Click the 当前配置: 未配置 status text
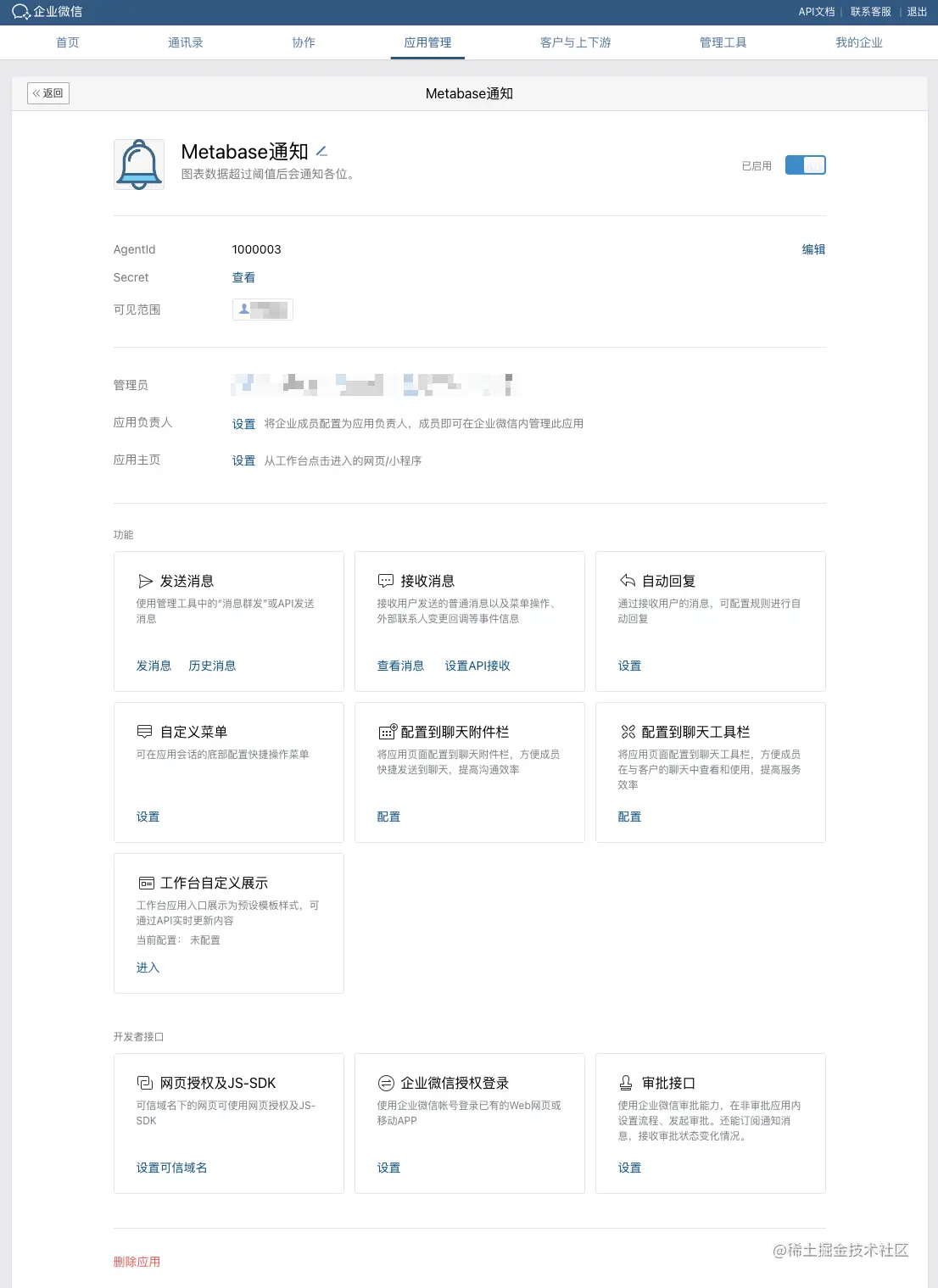 coord(178,940)
